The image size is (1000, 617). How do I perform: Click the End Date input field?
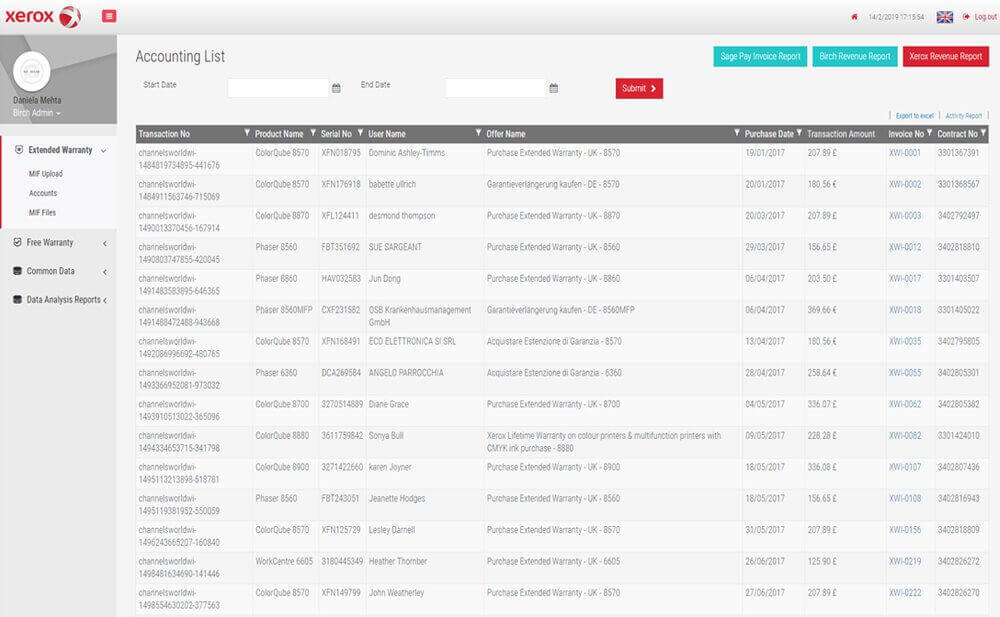tap(496, 88)
